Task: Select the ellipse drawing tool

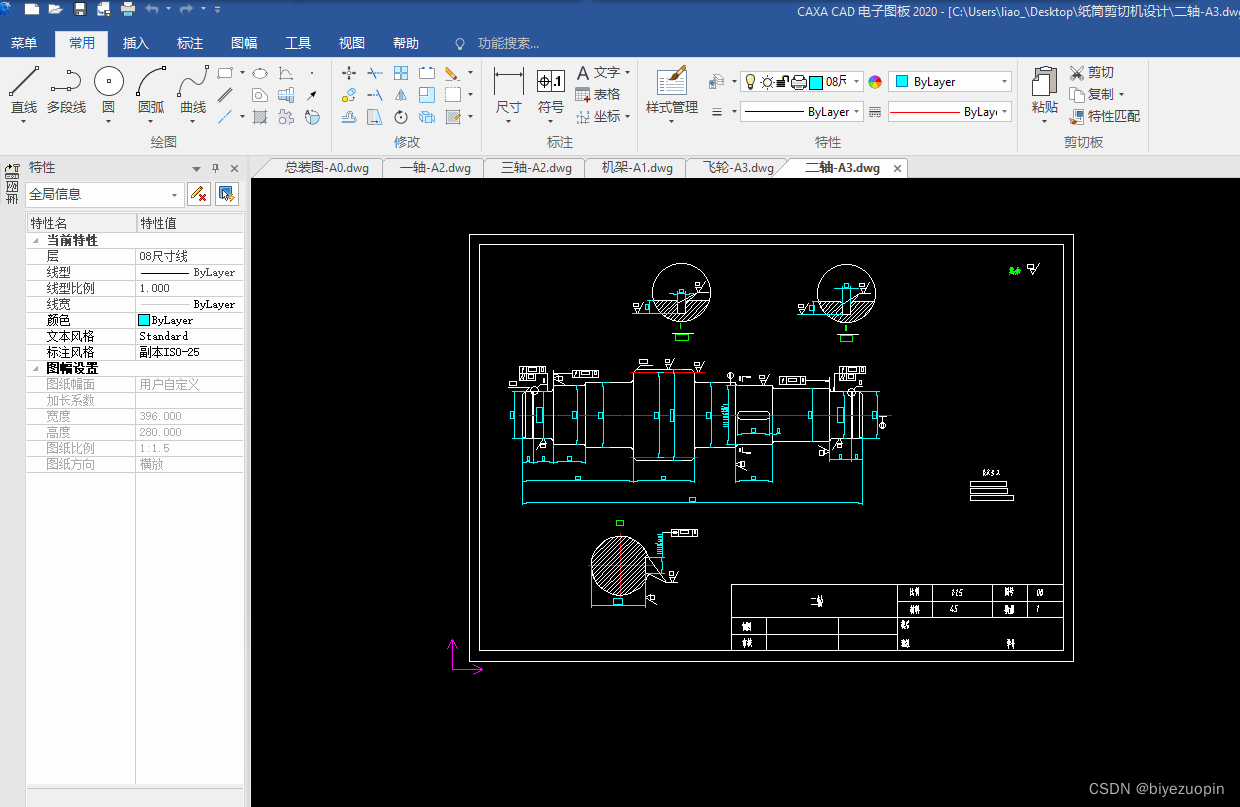Action: [x=259, y=73]
